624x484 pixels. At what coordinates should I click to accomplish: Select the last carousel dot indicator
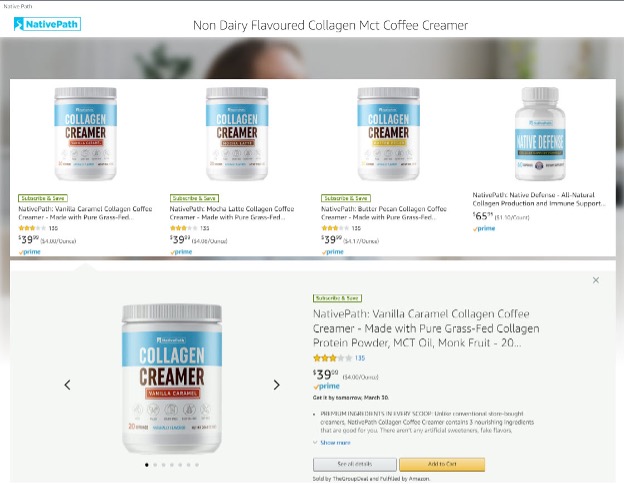[x=197, y=464]
